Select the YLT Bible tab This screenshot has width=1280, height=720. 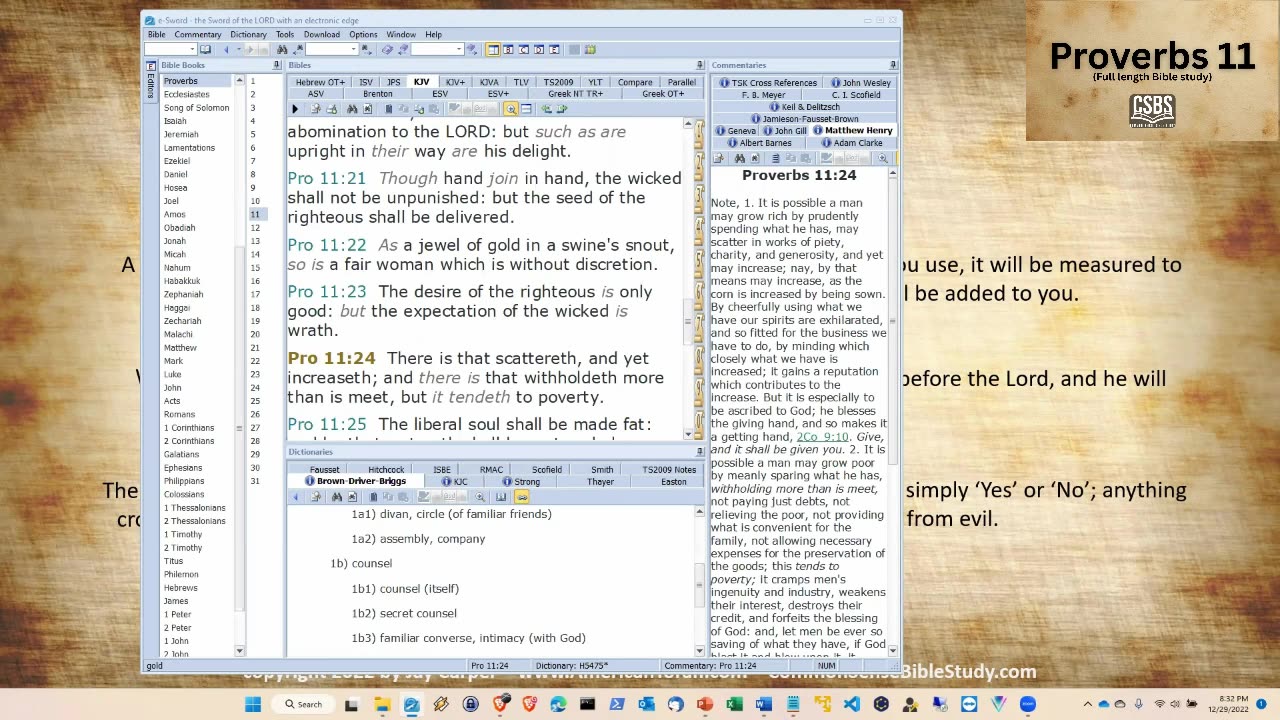[595, 82]
